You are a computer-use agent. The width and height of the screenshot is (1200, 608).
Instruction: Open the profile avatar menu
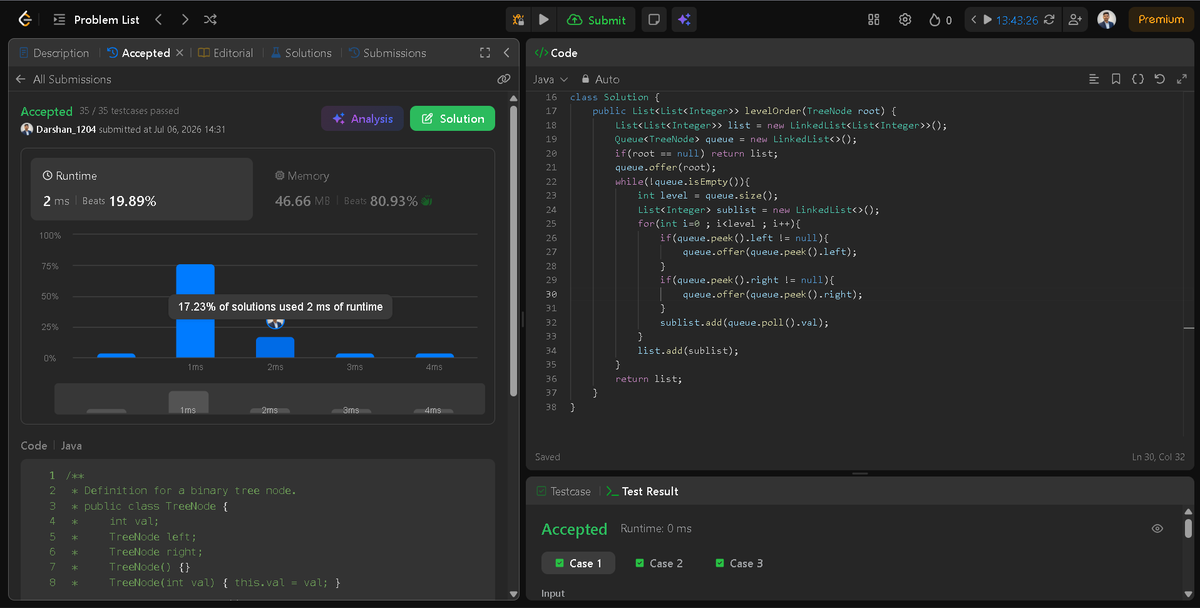pos(1106,19)
